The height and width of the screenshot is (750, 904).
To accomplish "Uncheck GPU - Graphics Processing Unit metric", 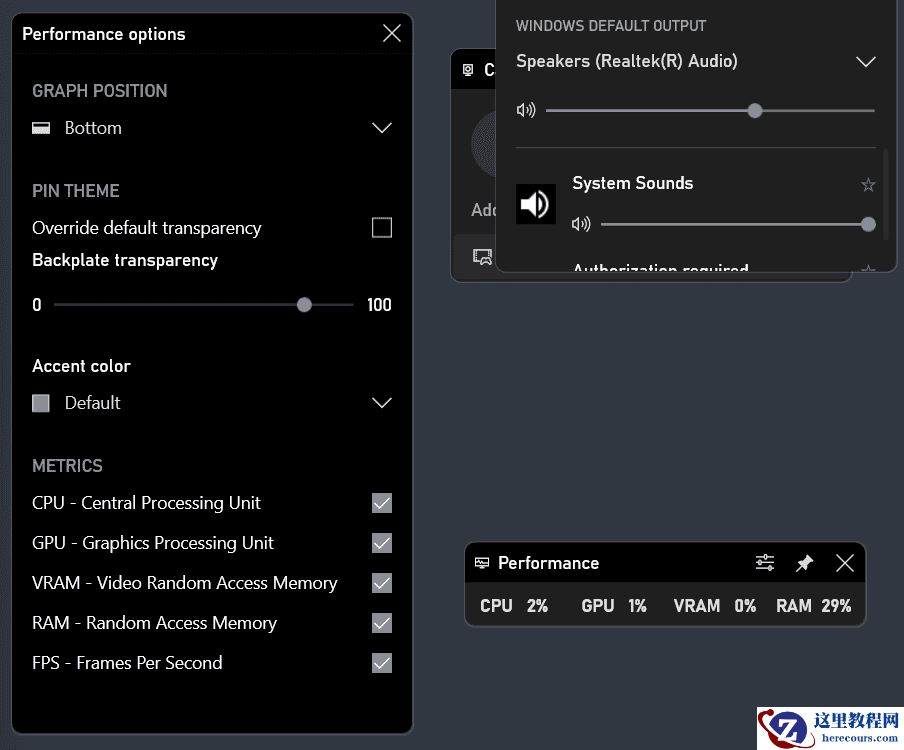I will (382, 543).
